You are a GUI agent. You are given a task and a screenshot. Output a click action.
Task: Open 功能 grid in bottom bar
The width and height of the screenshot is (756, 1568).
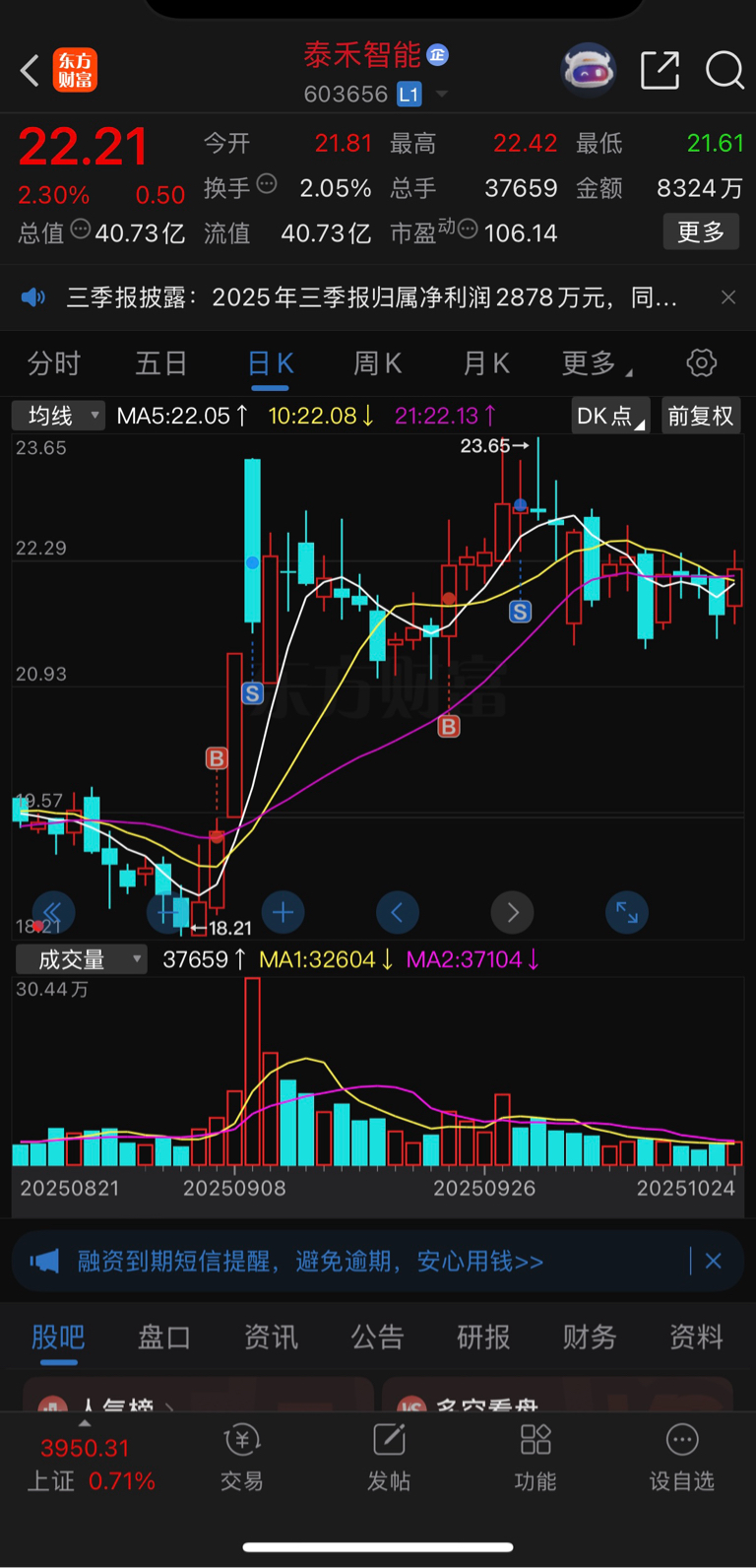tap(535, 1459)
